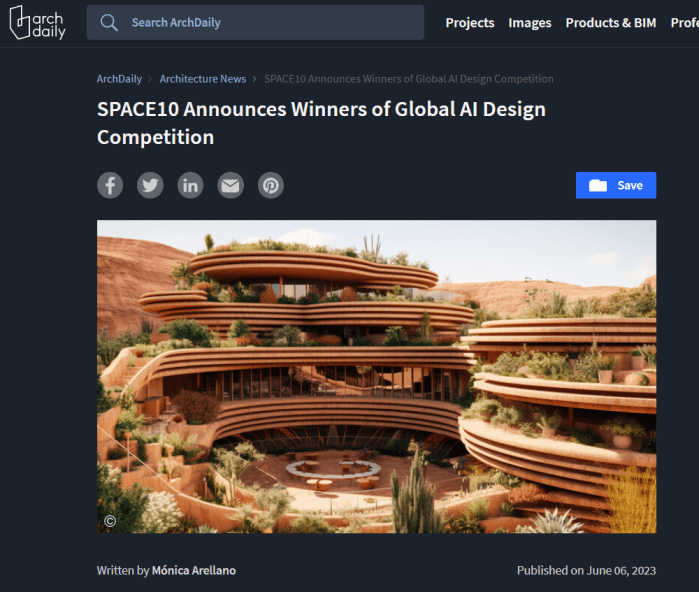This screenshot has height=592, width=699.
Task: Click the search magnifier icon
Action: coord(109,22)
